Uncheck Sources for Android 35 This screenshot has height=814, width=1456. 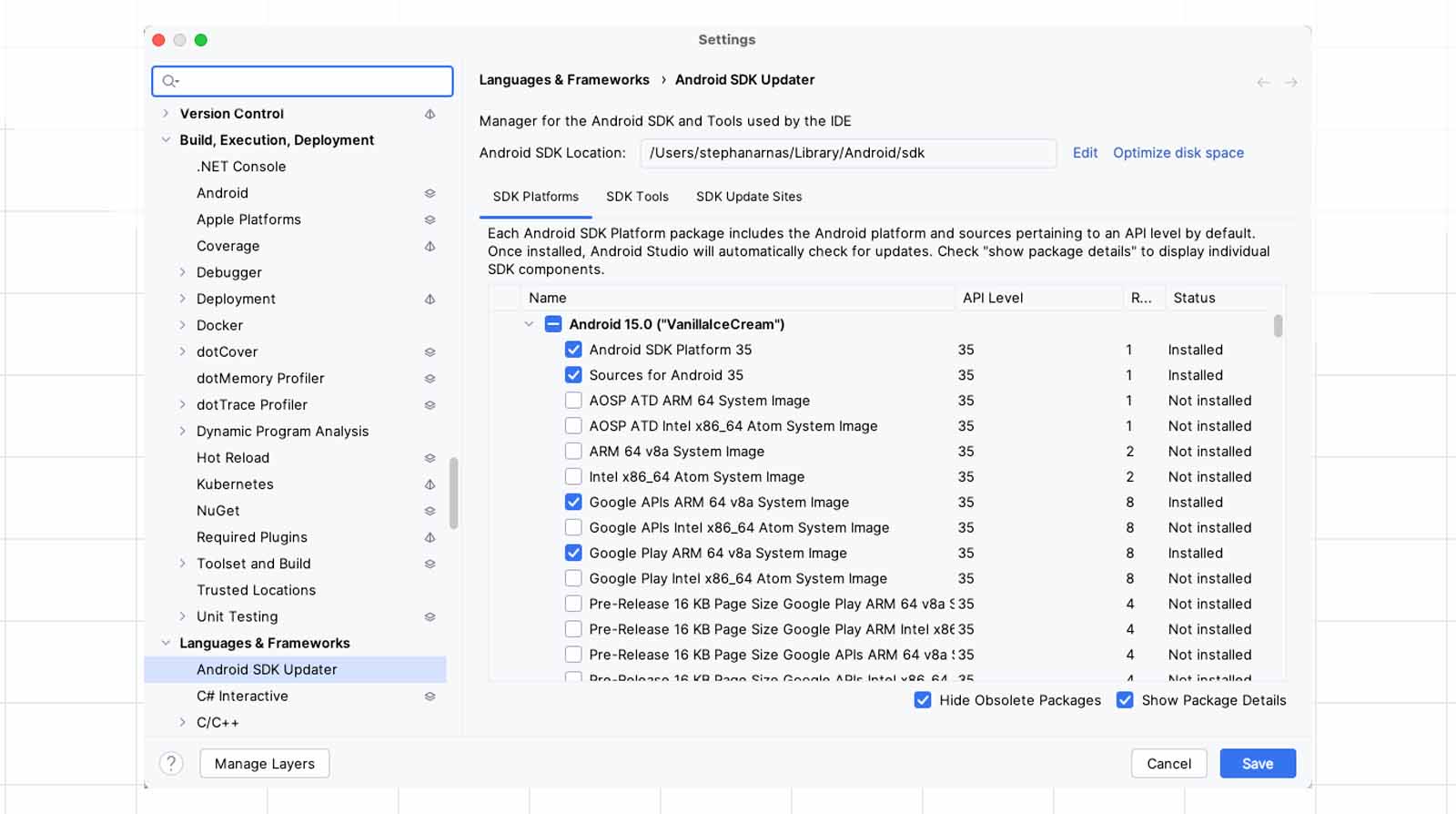[x=573, y=375]
